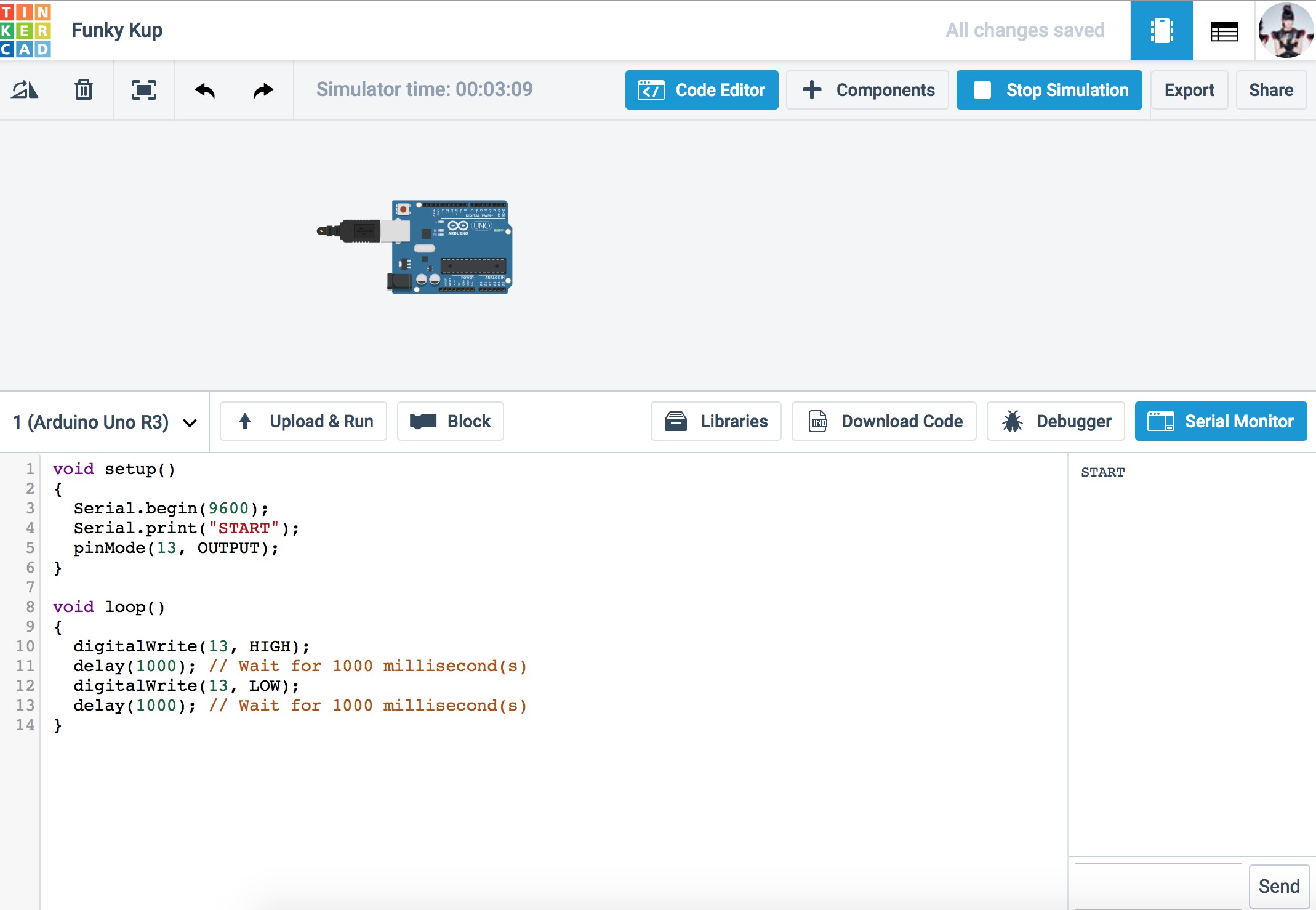Click the serial monitor text input field
This screenshot has height=910, width=1316.
point(1157,886)
